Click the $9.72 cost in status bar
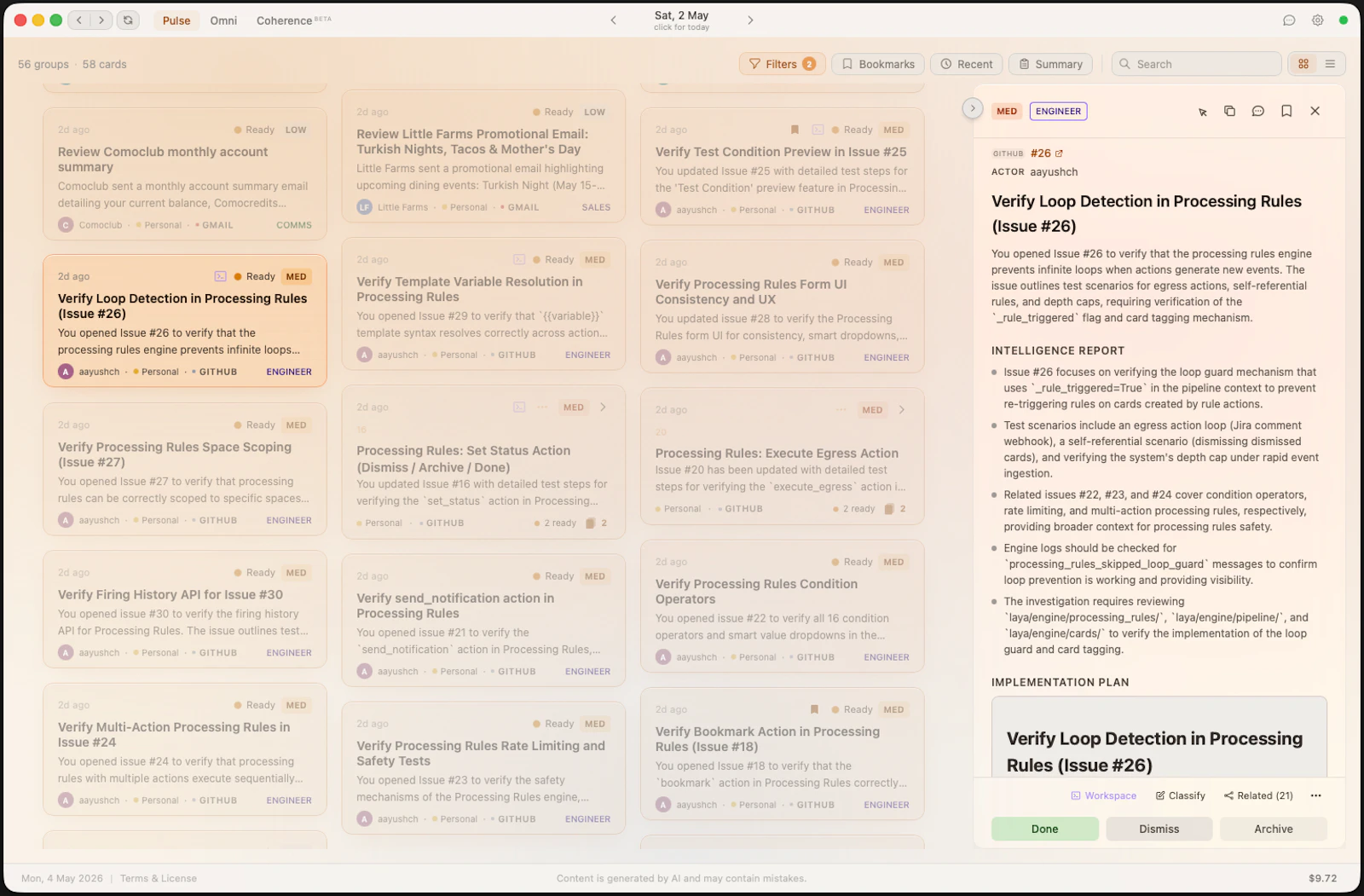This screenshot has height=896, width=1364. 1322,878
